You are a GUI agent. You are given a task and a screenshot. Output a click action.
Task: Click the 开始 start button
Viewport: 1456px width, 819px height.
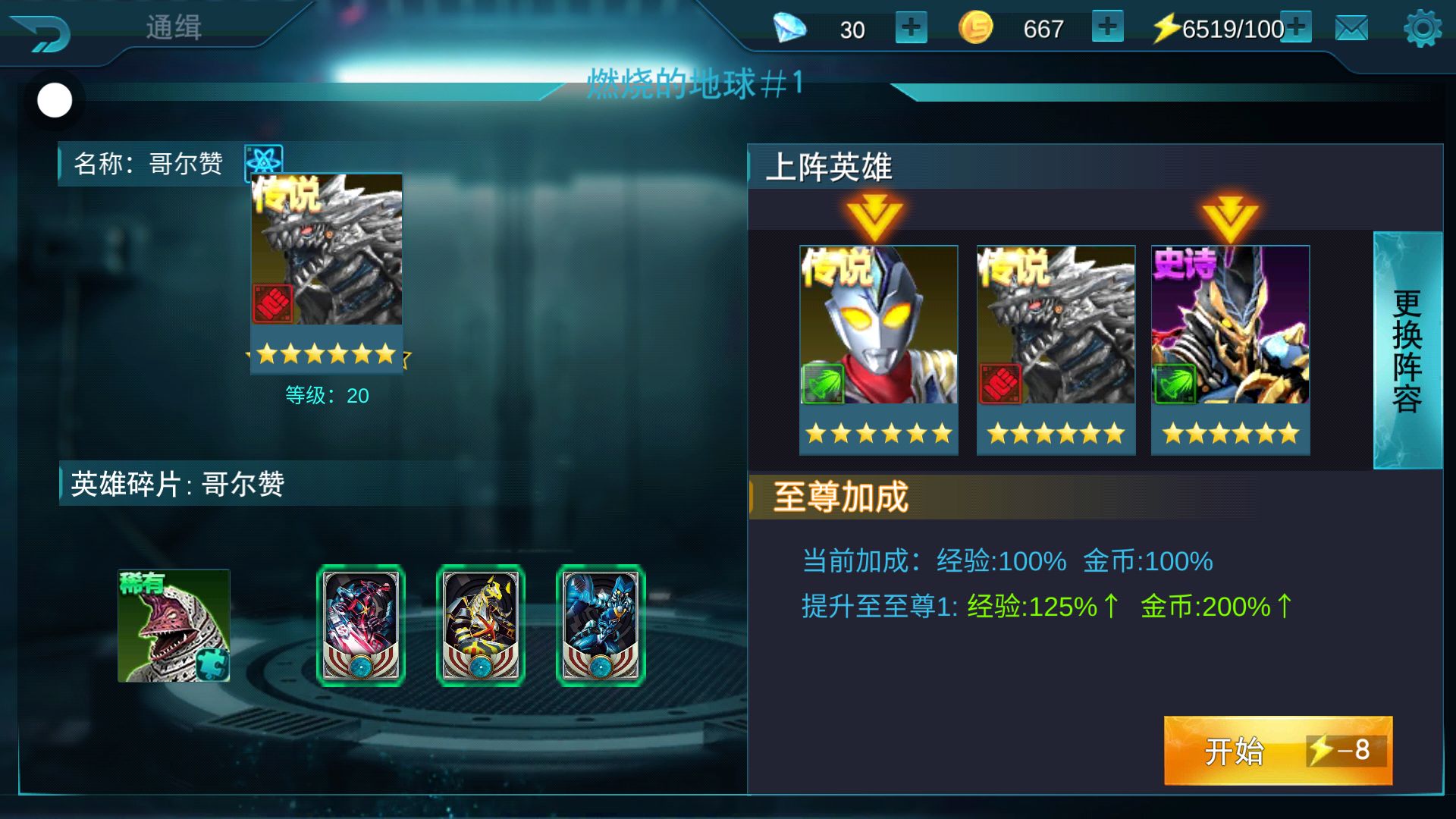tap(1278, 750)
